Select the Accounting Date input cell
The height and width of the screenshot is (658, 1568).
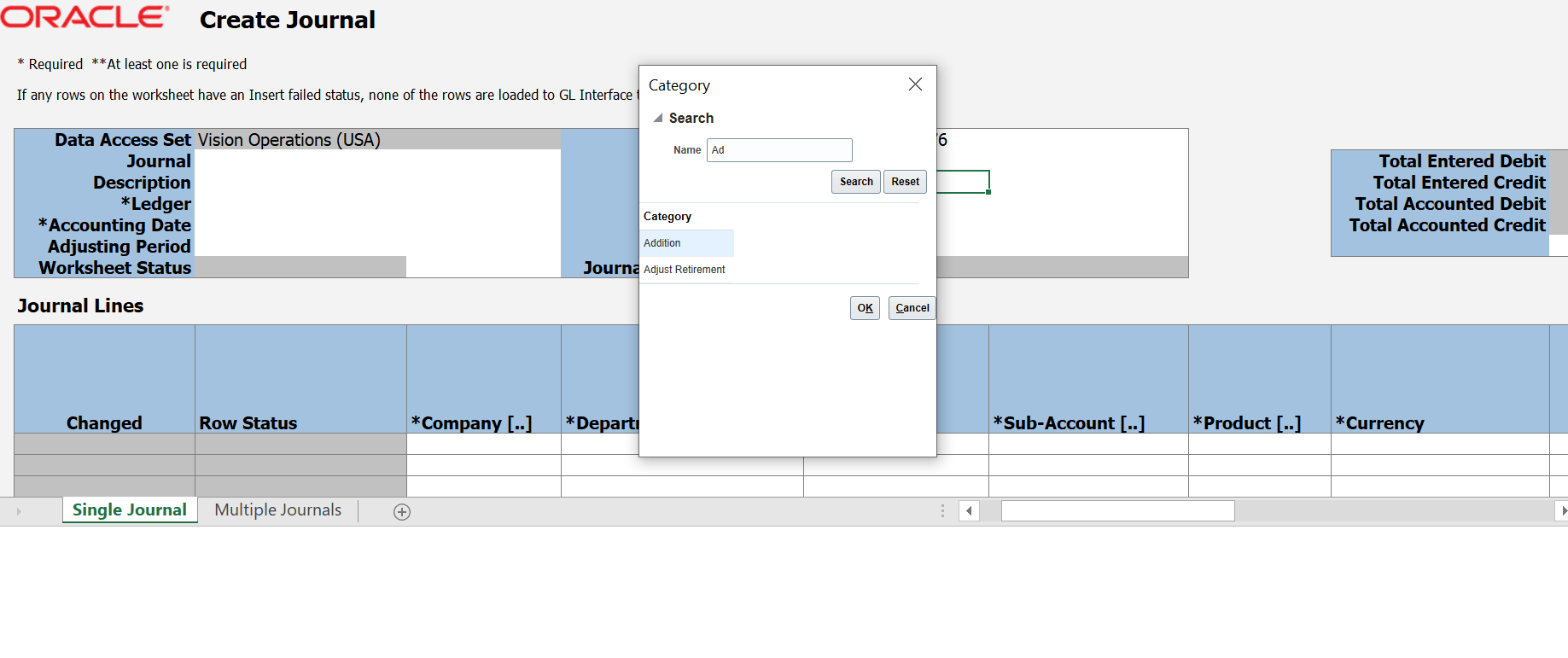(377, 225)
